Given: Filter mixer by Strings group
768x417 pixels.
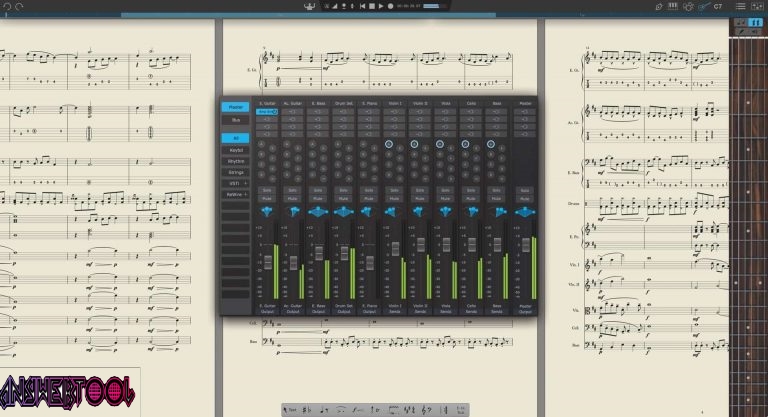Looking at the screenshot, I should 236,172.
